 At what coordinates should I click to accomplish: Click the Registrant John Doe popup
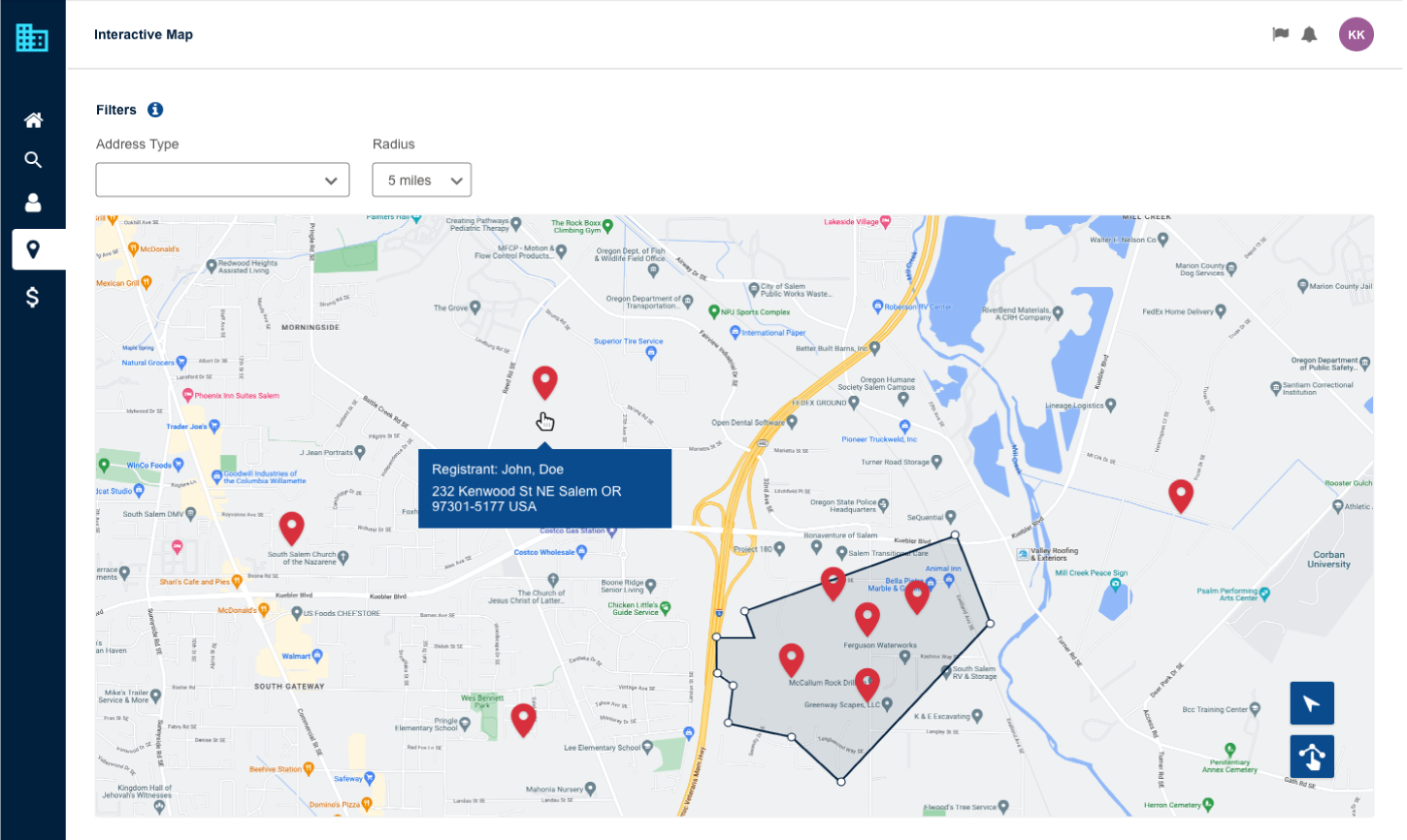(x=544, y=488)
